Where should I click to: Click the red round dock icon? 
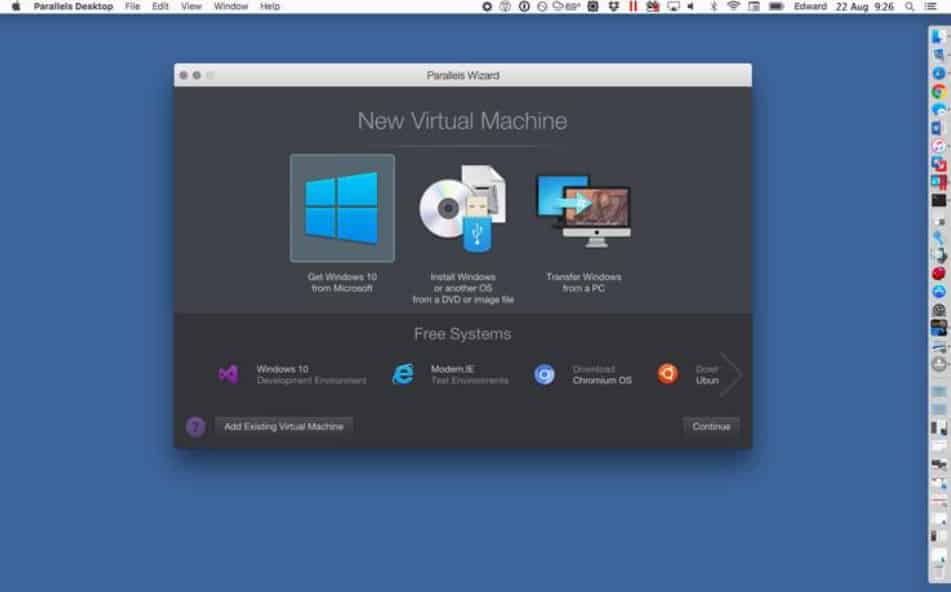click(x=938, y=274)
